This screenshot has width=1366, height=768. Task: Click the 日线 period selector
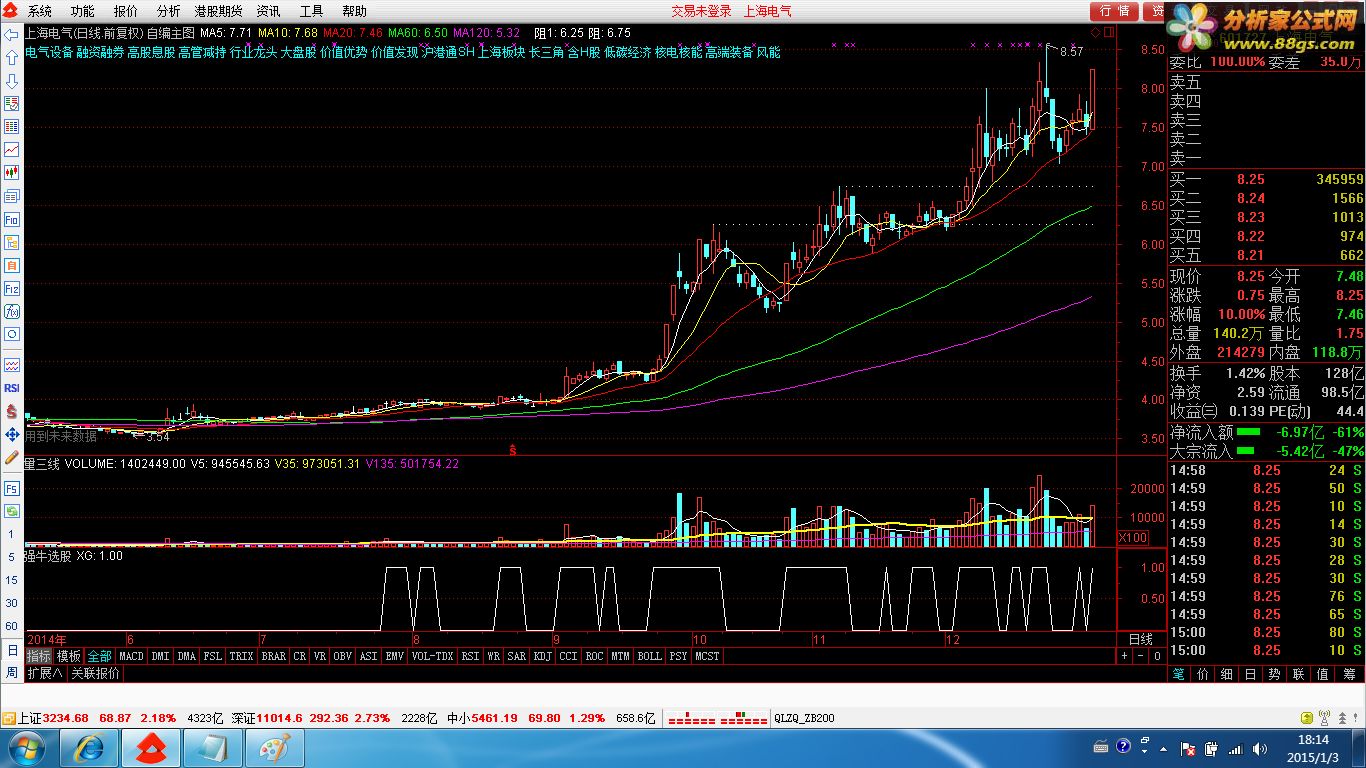click(x=1140, y=639)
